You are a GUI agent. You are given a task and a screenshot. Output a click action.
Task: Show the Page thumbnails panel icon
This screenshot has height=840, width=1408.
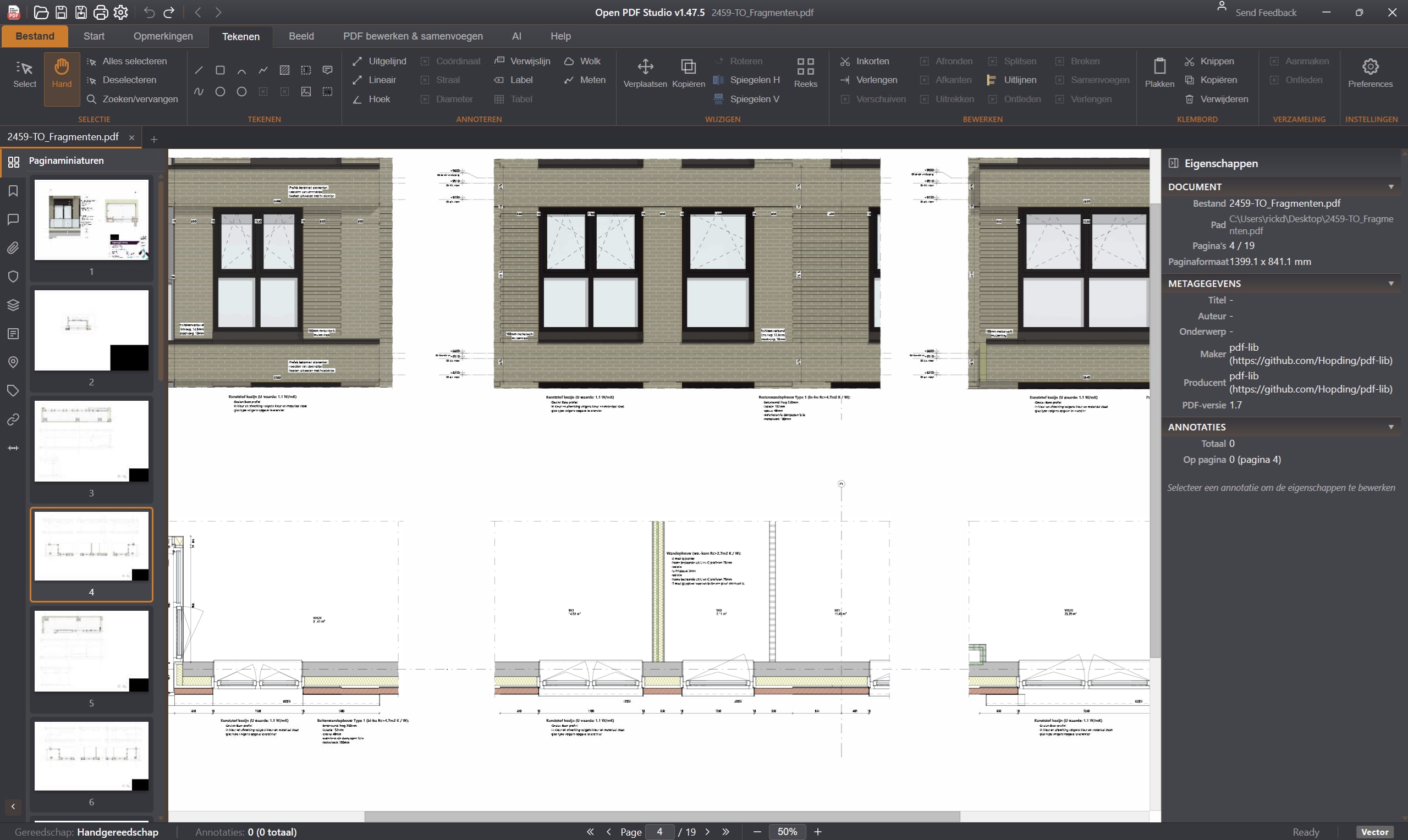pos(14,162)
